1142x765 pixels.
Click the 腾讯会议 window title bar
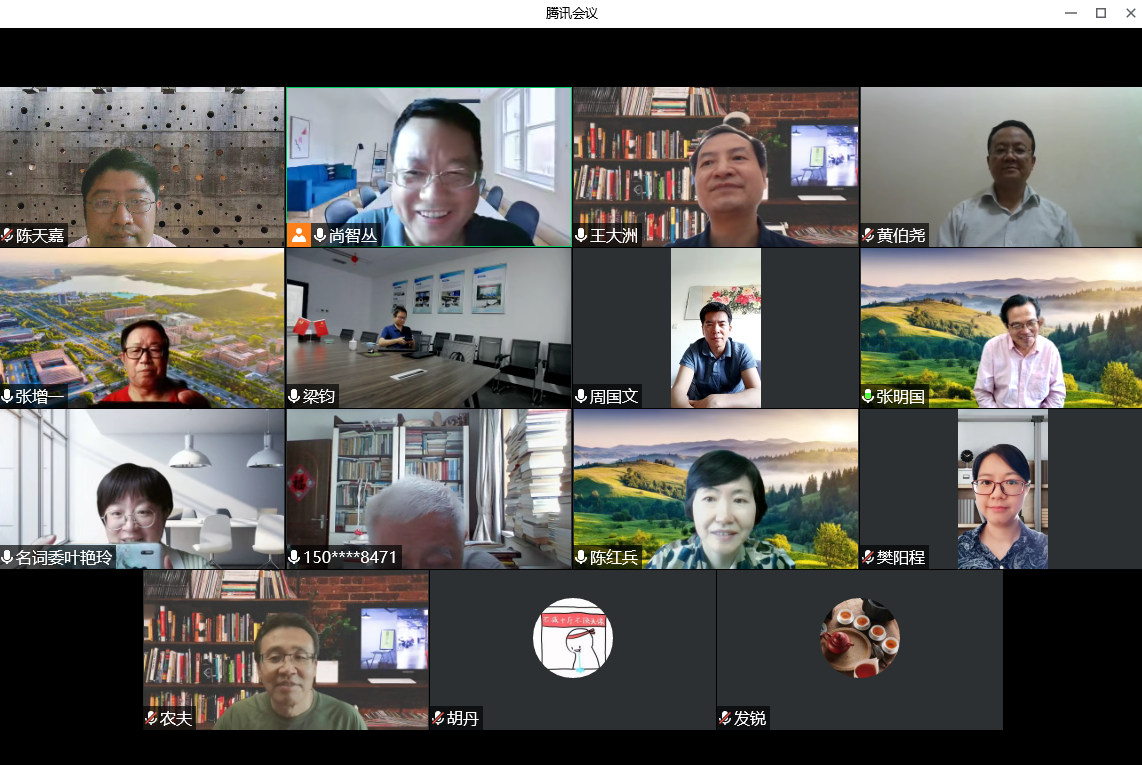tap(571, 13)
